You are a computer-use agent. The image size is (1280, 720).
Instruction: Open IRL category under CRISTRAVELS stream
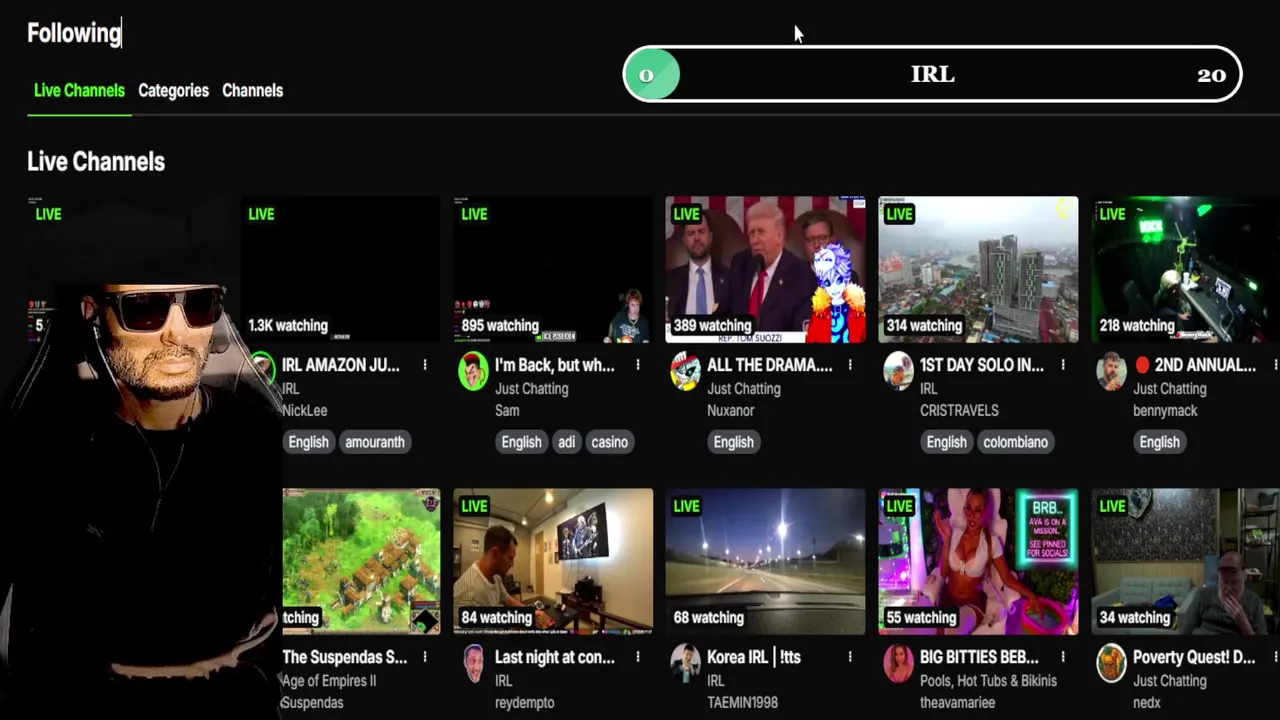click(929, 389)
